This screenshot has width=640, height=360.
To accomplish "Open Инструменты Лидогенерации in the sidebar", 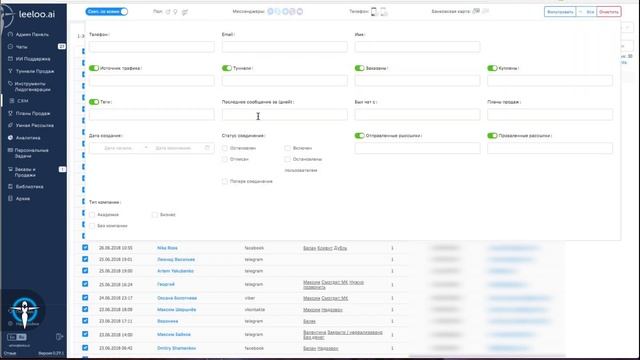I will pyautogui.click(x=33, y=86).
